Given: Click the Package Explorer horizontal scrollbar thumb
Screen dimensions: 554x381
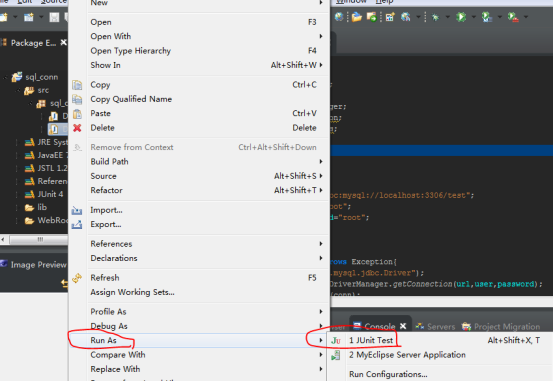Looking at the screenshot, I should pos(39,240).
